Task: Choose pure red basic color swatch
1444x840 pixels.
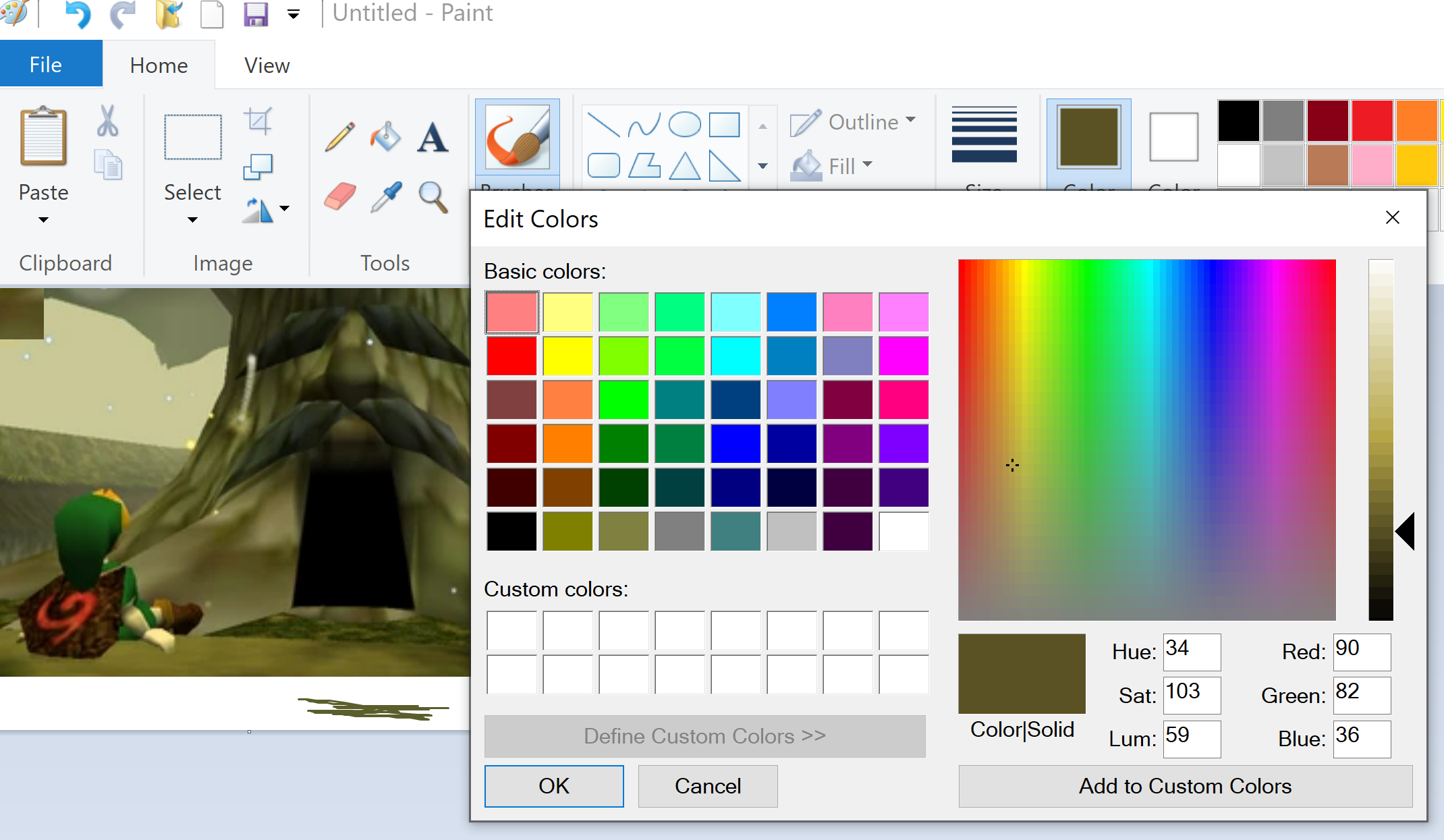Action: (x=511, y=356)
